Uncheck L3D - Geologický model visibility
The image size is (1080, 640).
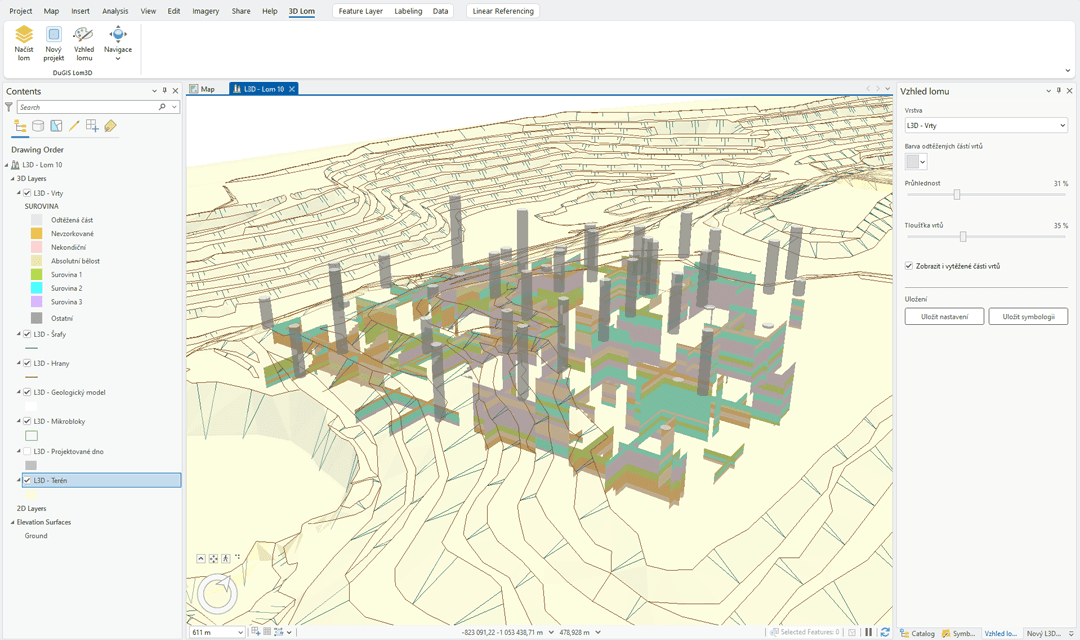coord(27,392)
